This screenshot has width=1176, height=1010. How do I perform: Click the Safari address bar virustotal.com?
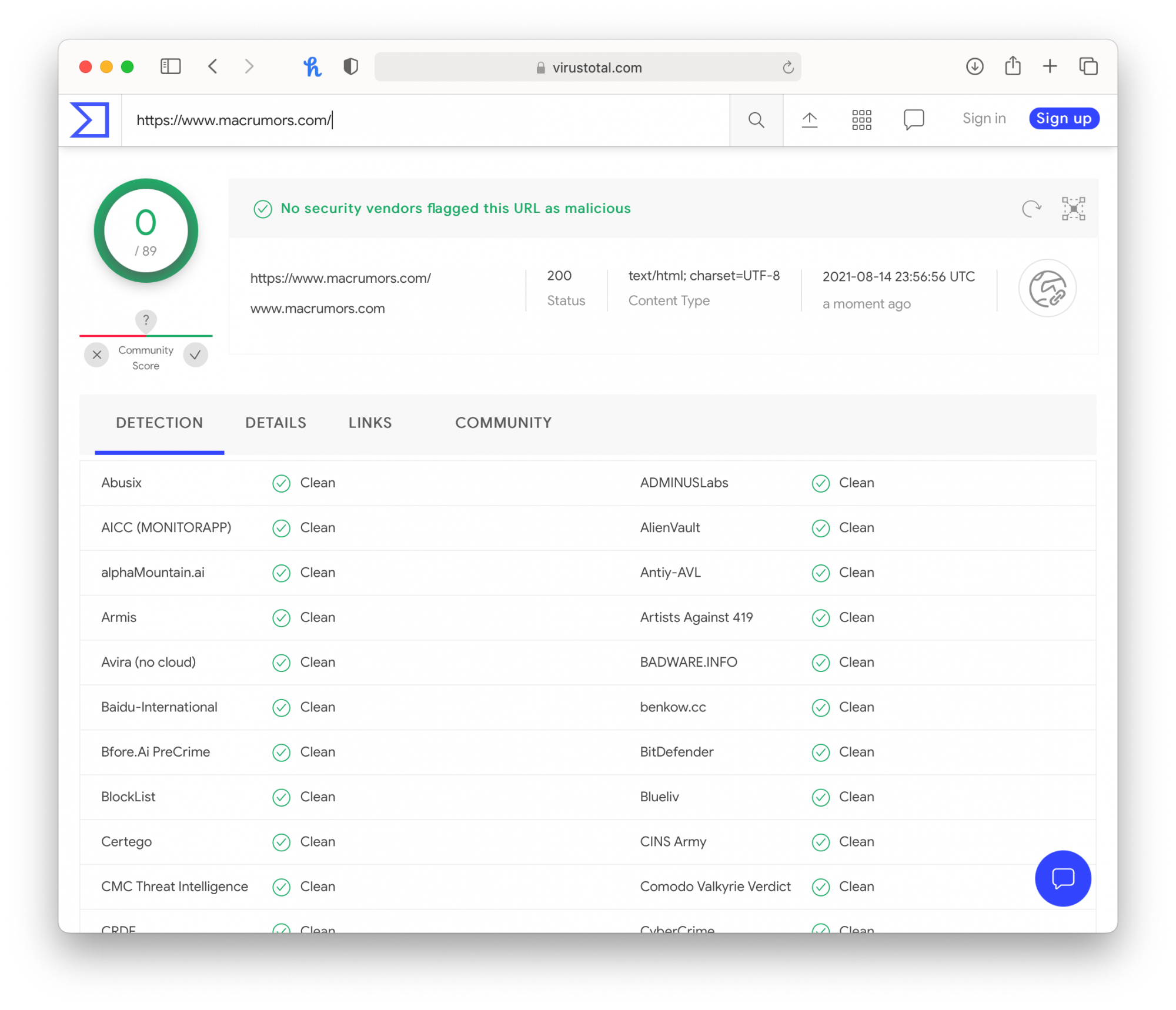(587, 68)
